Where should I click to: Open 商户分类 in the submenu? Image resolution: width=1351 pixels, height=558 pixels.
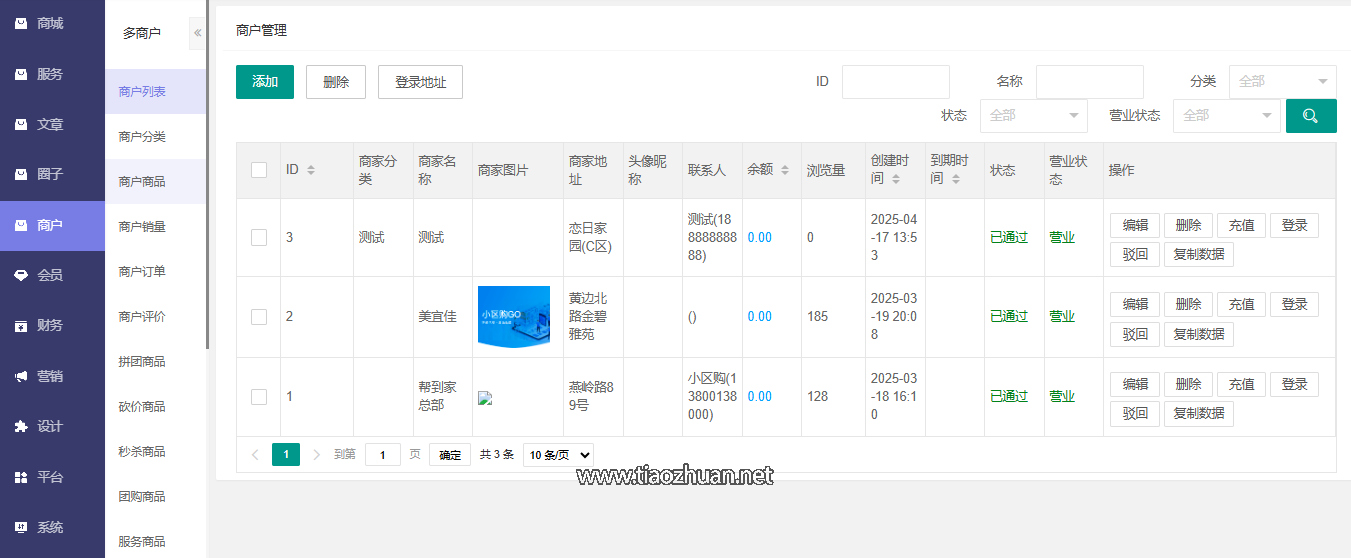[142, 136]
